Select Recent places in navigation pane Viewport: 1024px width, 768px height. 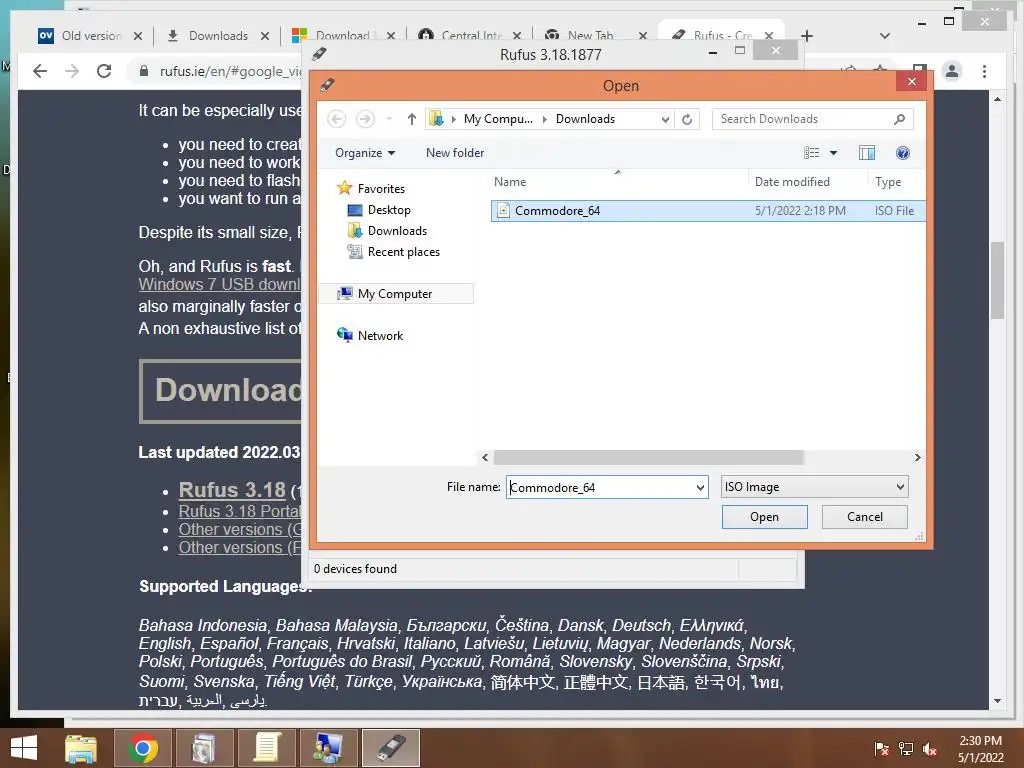pyautogui.click(x=393, y=251)
